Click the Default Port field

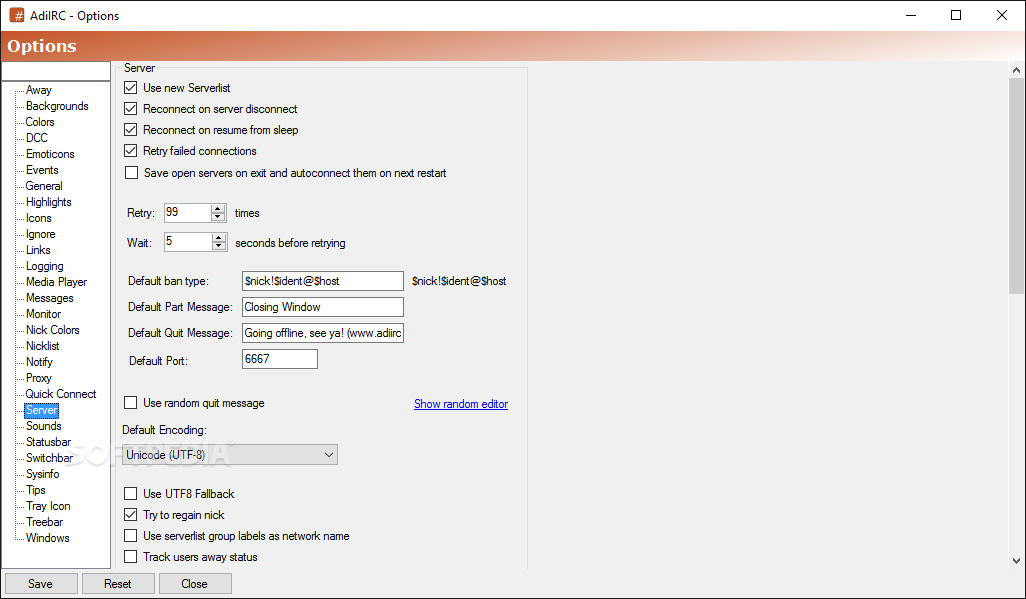point(279,359)
